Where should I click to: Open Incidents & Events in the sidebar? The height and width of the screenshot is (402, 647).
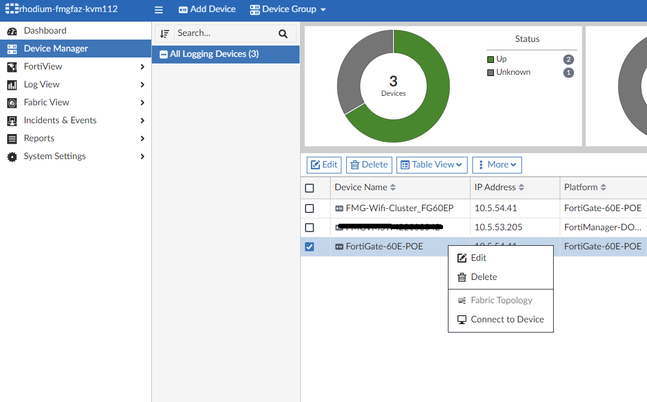pos(60,120)
